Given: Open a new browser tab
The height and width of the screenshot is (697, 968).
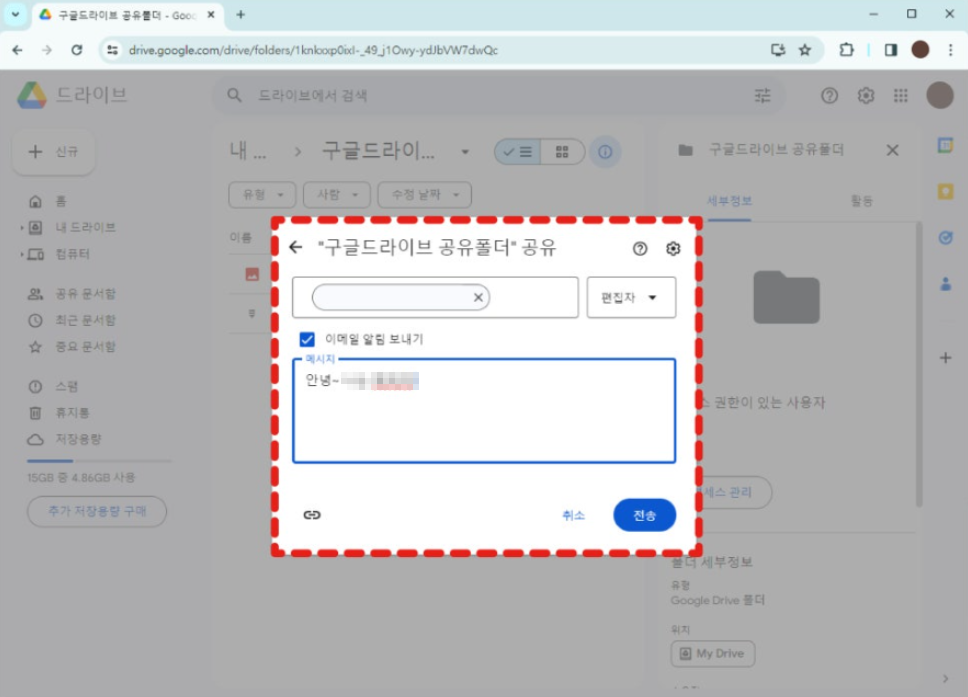Looking at the screenshot, I should click(241, 15).
